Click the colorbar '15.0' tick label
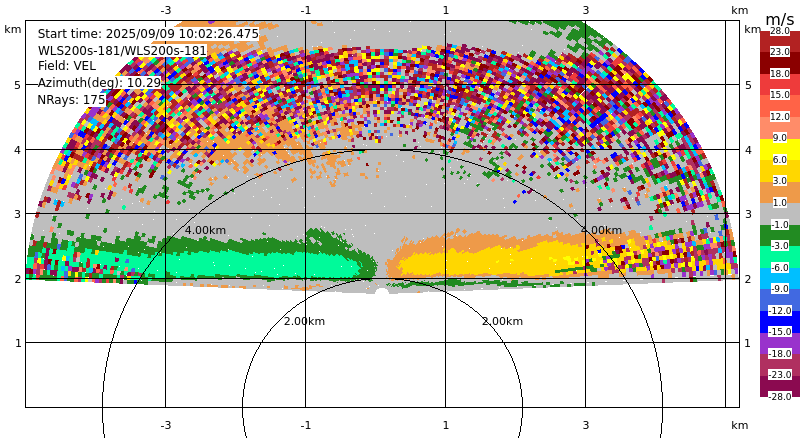 point(780,95)
